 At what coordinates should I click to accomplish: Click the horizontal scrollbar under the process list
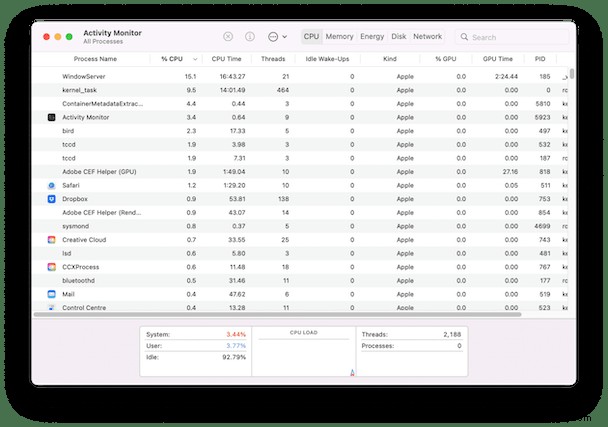[x=278, y=315]
